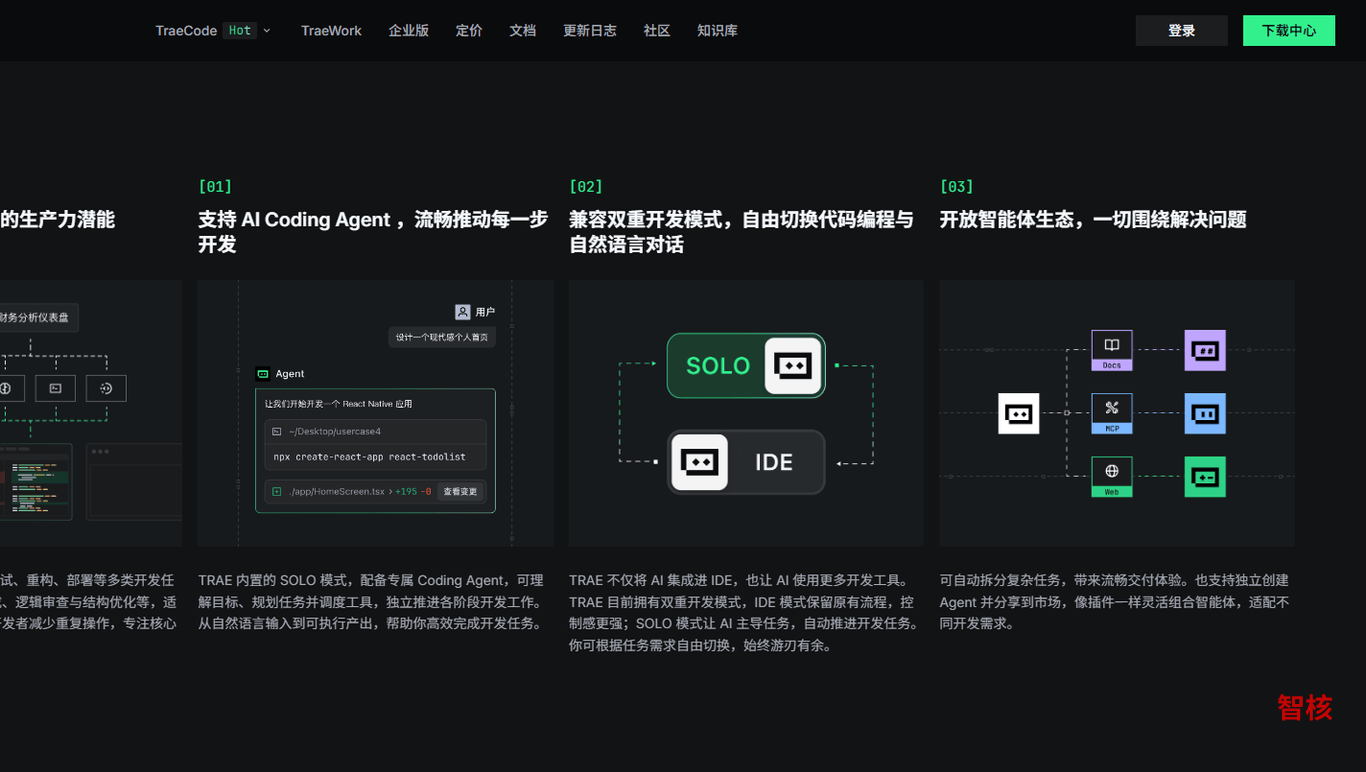
Task: Click the npx create-react-app react-todolist command
Action: (x=370, y=457)
